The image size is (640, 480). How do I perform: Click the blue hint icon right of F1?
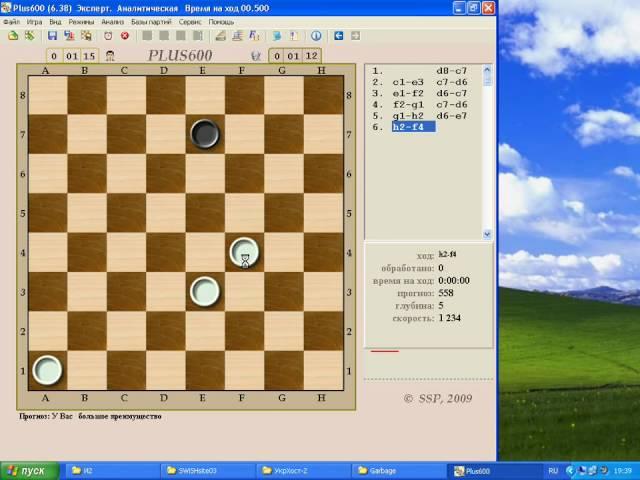pos(277,36)
